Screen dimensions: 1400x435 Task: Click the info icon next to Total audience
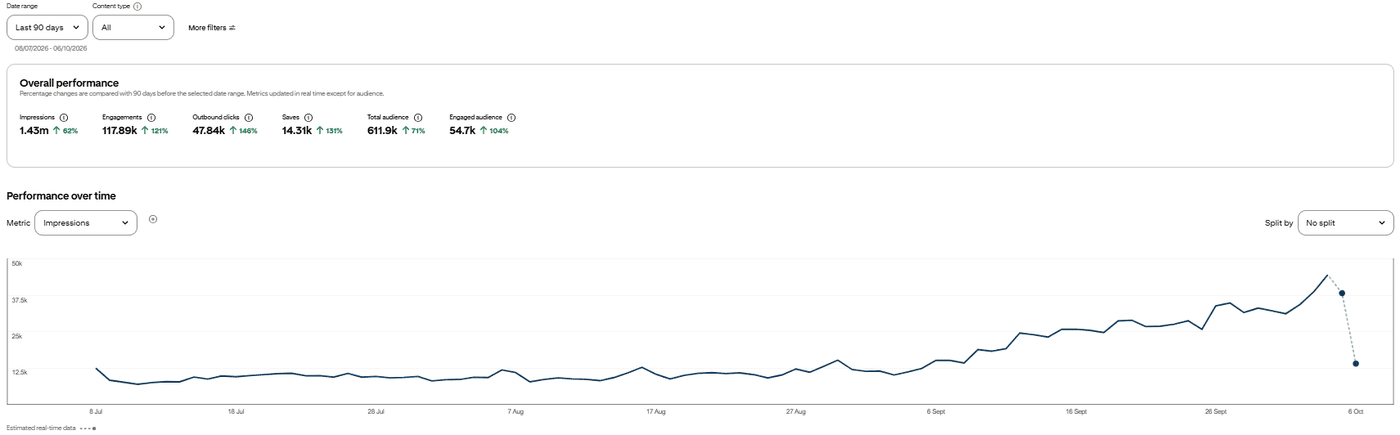point(418,117)
